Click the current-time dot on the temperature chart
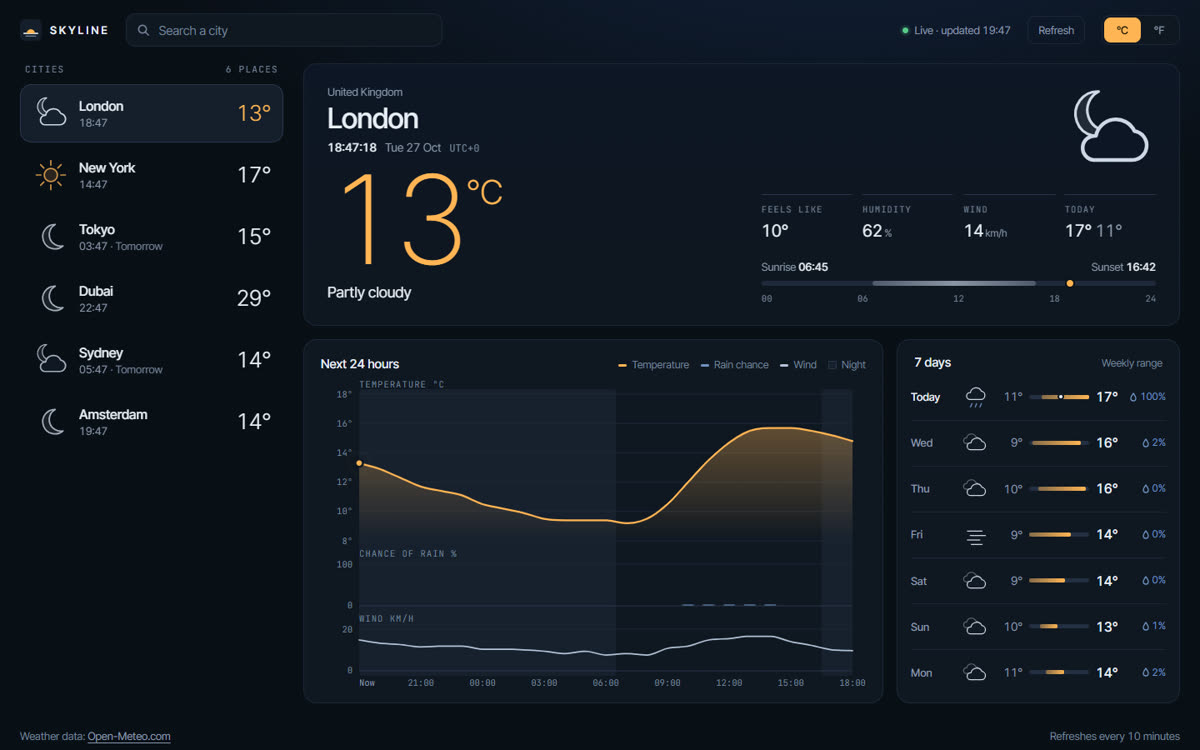The image size is (1200, 750). pos(359,463)
